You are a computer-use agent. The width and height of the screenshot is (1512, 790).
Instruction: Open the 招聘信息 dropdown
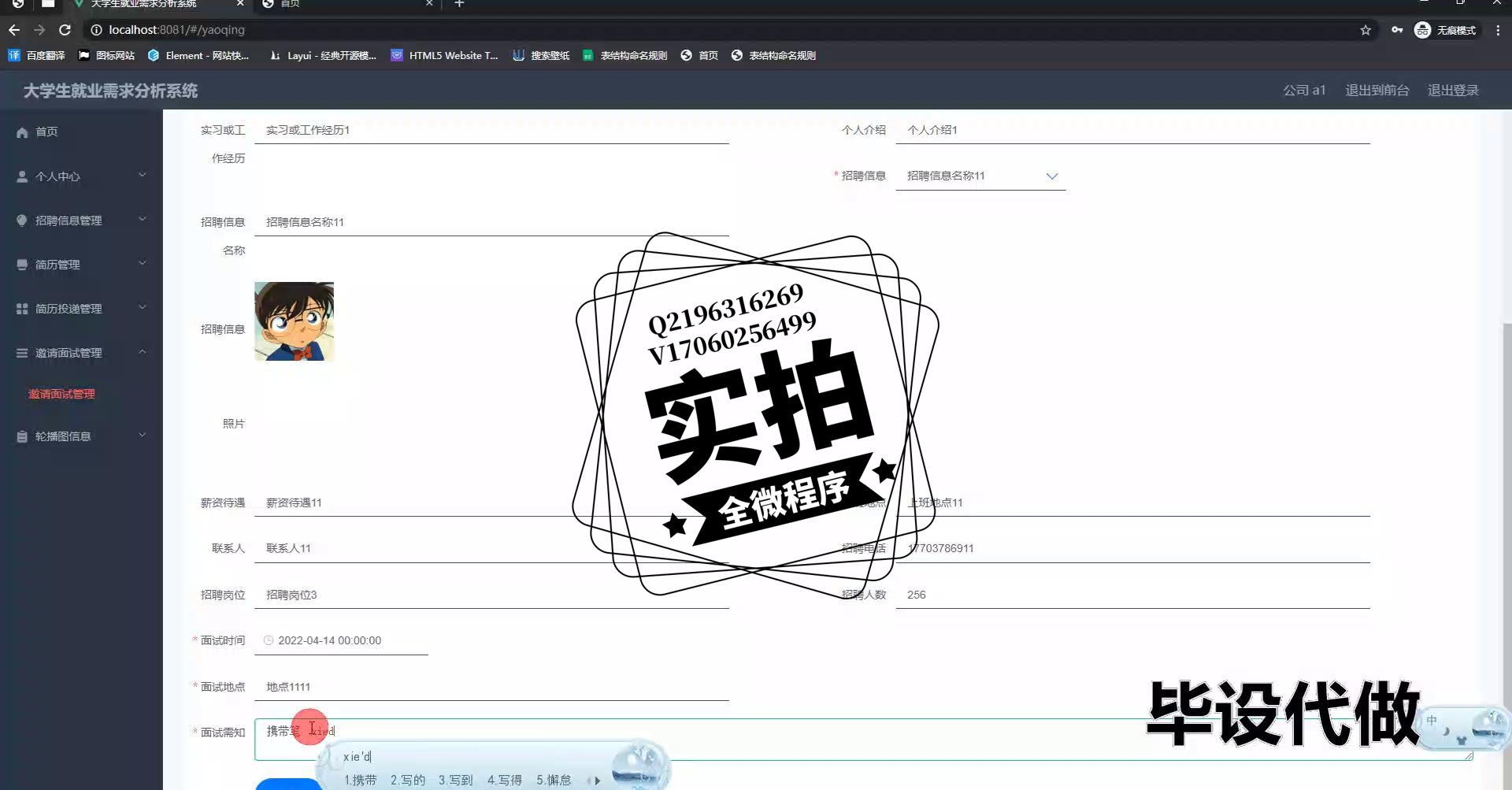click(980, 176)
